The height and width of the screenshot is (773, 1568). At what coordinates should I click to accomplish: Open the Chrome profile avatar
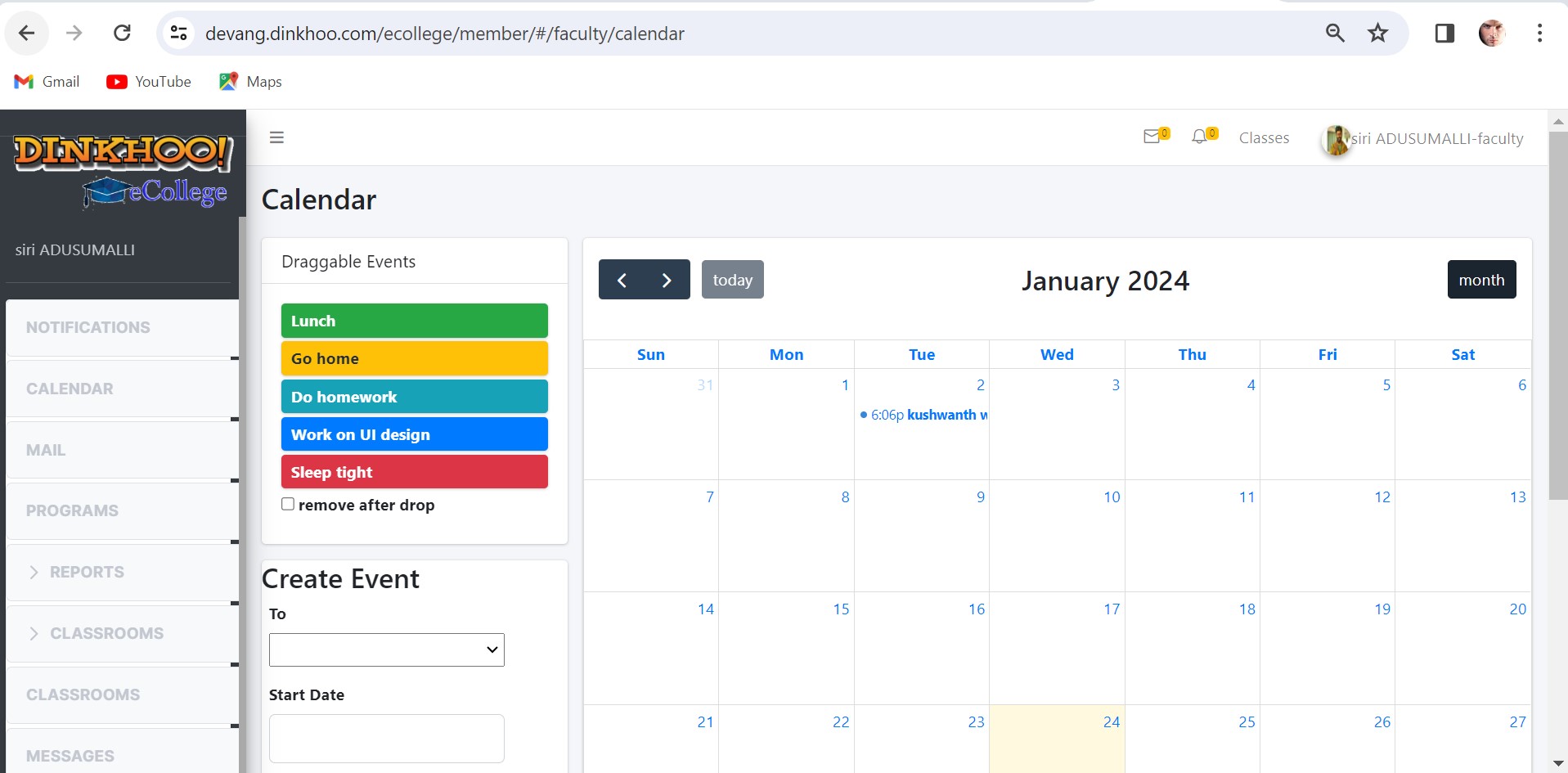tap(1492, 34)
